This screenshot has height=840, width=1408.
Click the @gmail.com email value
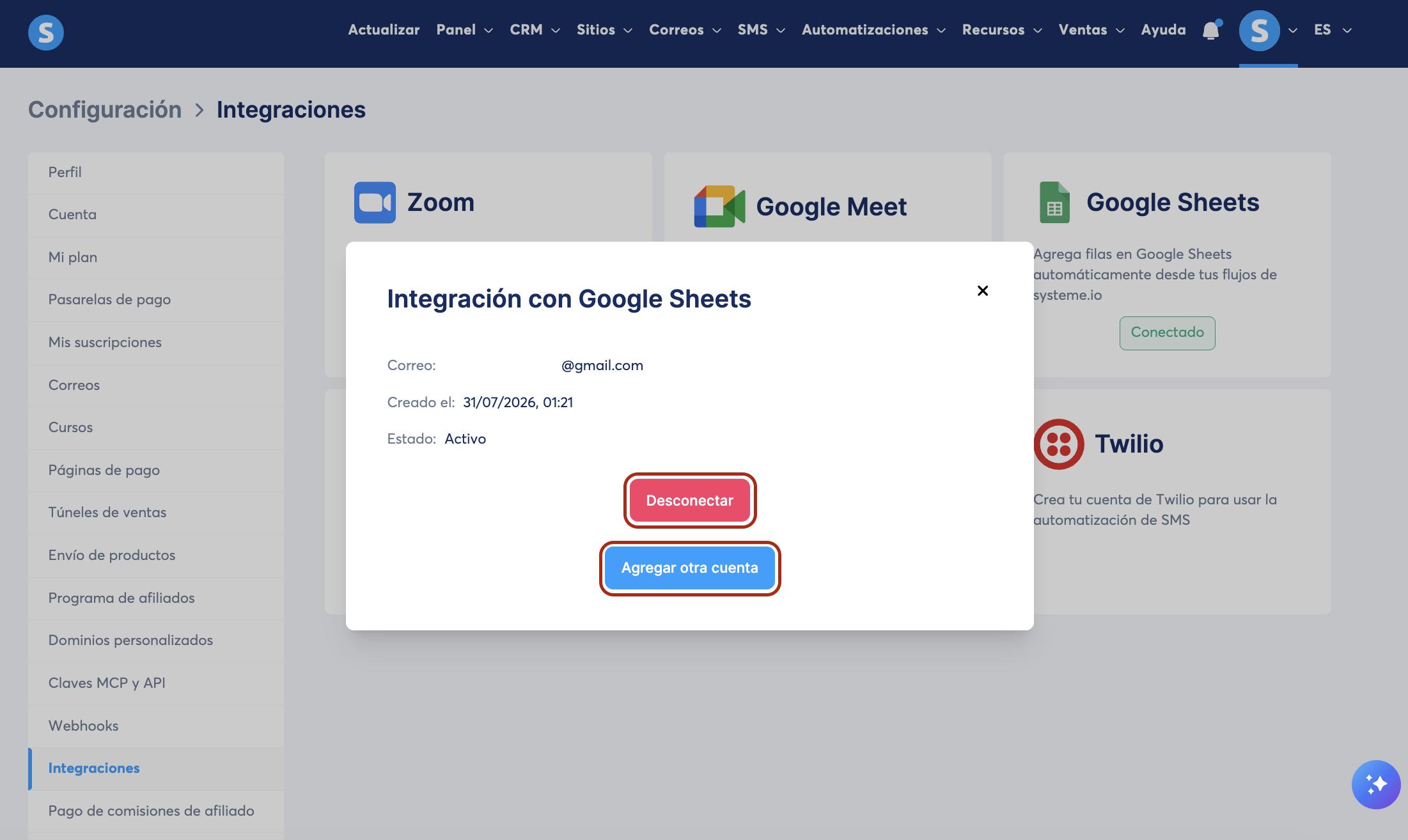click(602, 366)
